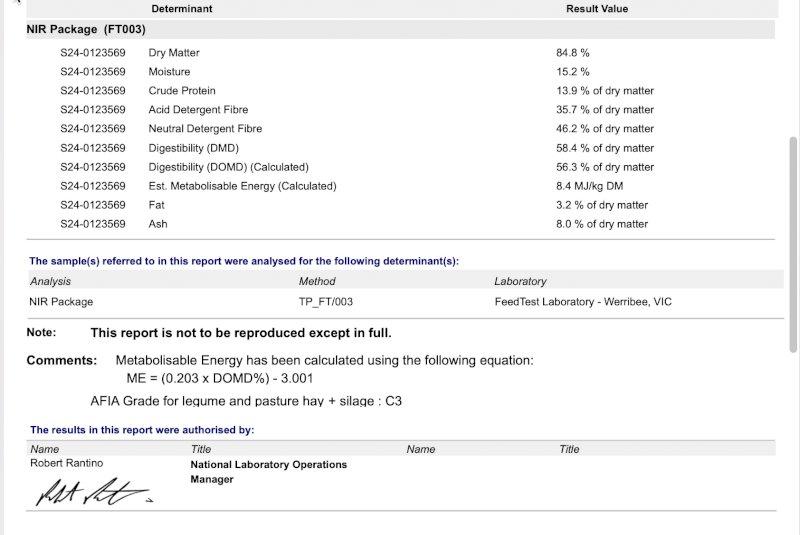The width and height of the screenshot is (800, 535).
Task: Click the '35.7 % of dry matter' value
Action: (605, 109)
